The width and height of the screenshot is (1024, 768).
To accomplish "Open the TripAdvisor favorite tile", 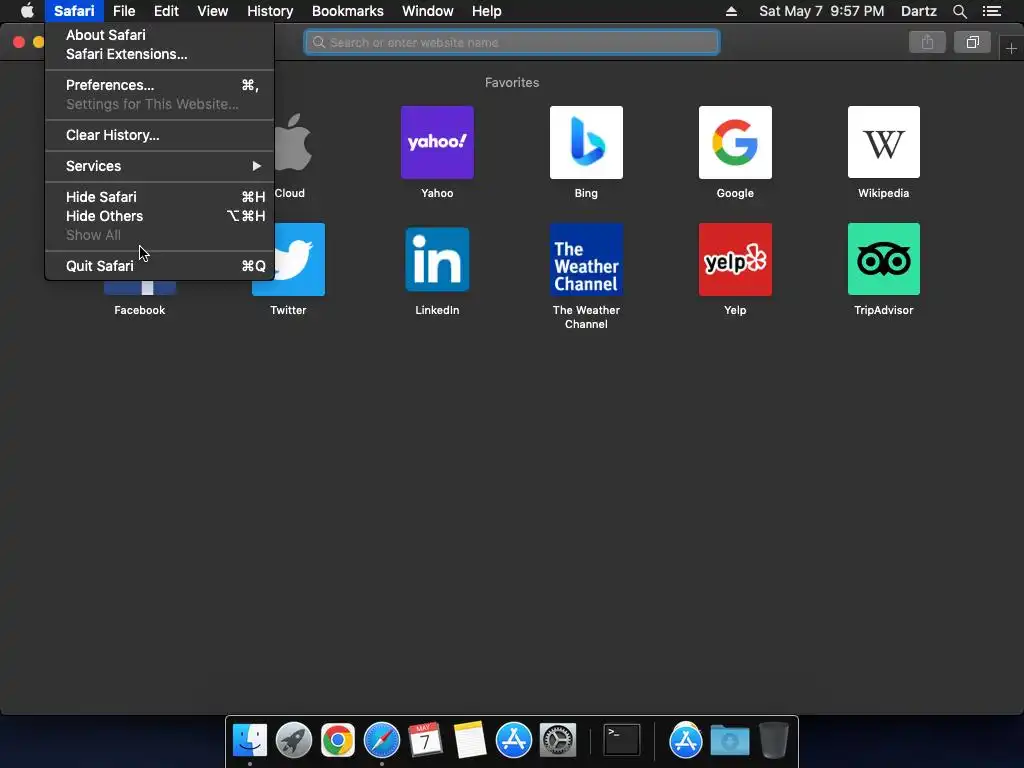I will click(x=884, y=259).
